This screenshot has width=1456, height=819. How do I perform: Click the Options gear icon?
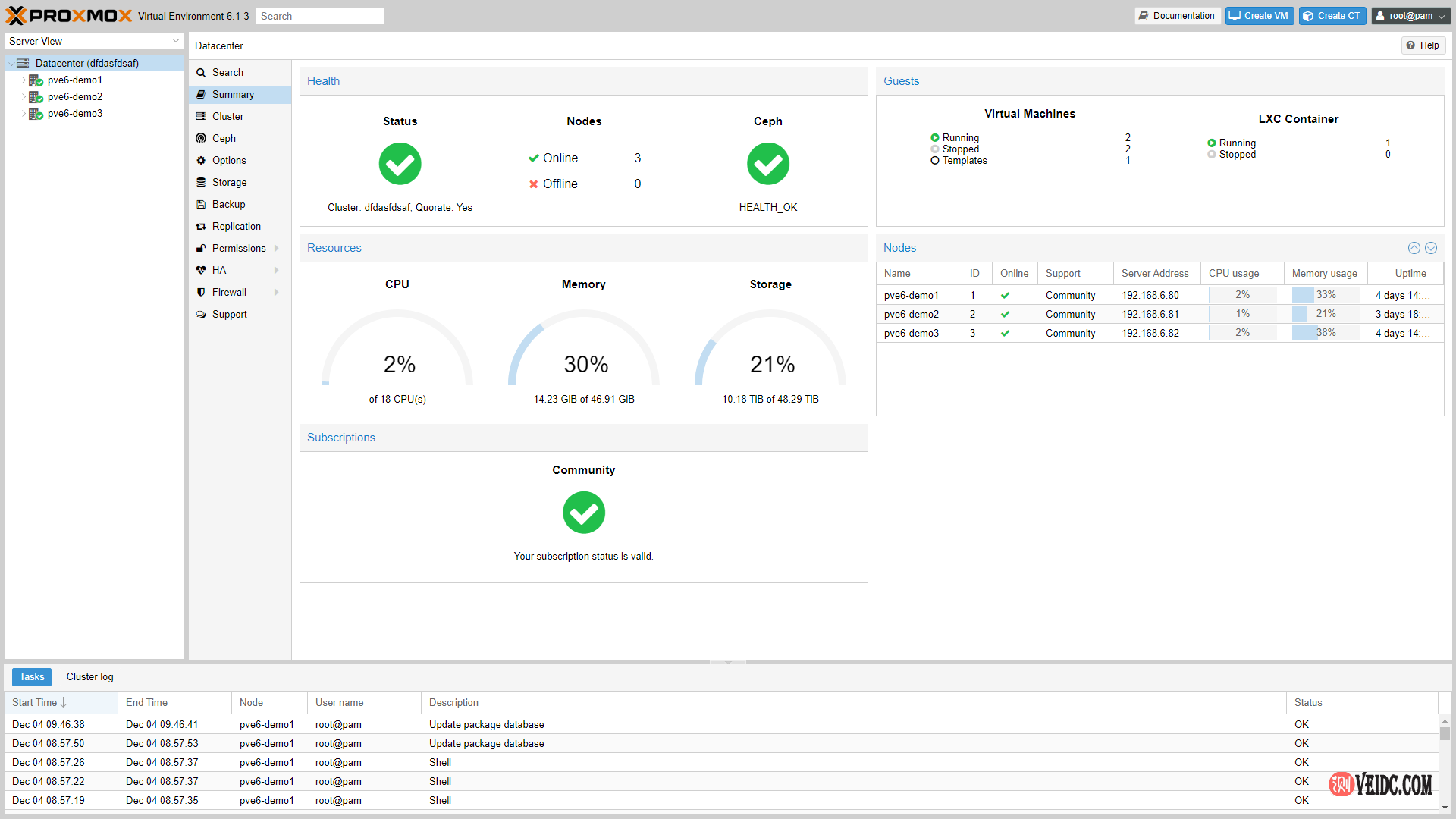click(201, 160)
